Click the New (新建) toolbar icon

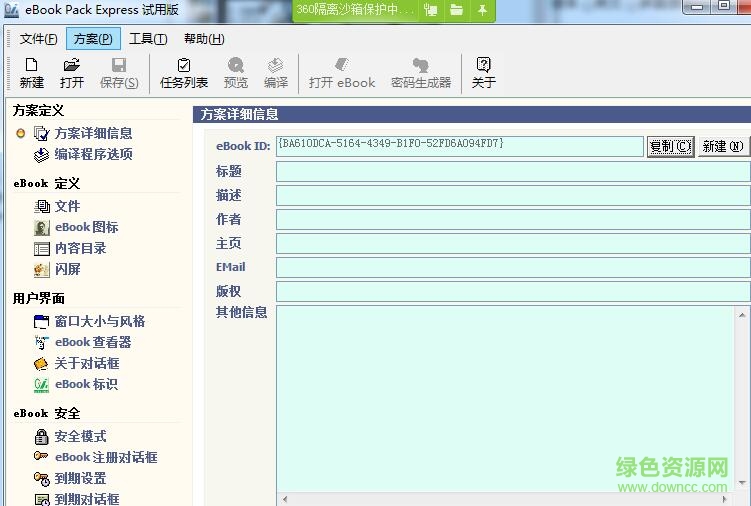[32, 65]
